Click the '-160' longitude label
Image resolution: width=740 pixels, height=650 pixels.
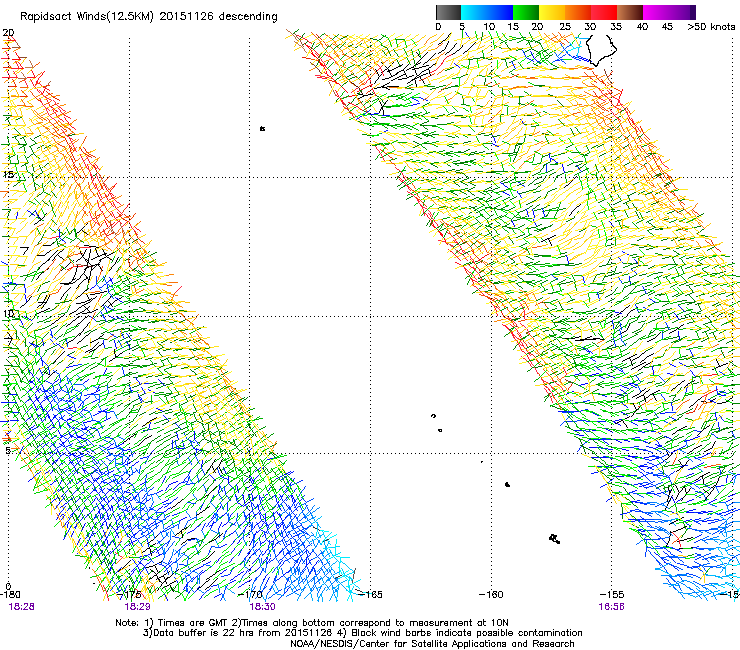[x=491, y=594]
